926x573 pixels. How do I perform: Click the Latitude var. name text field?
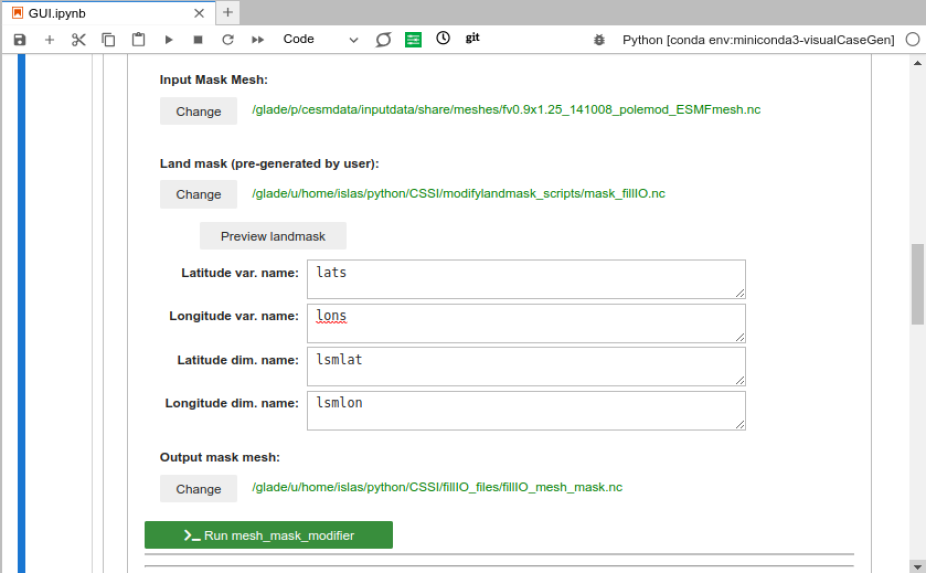(526, 279)
